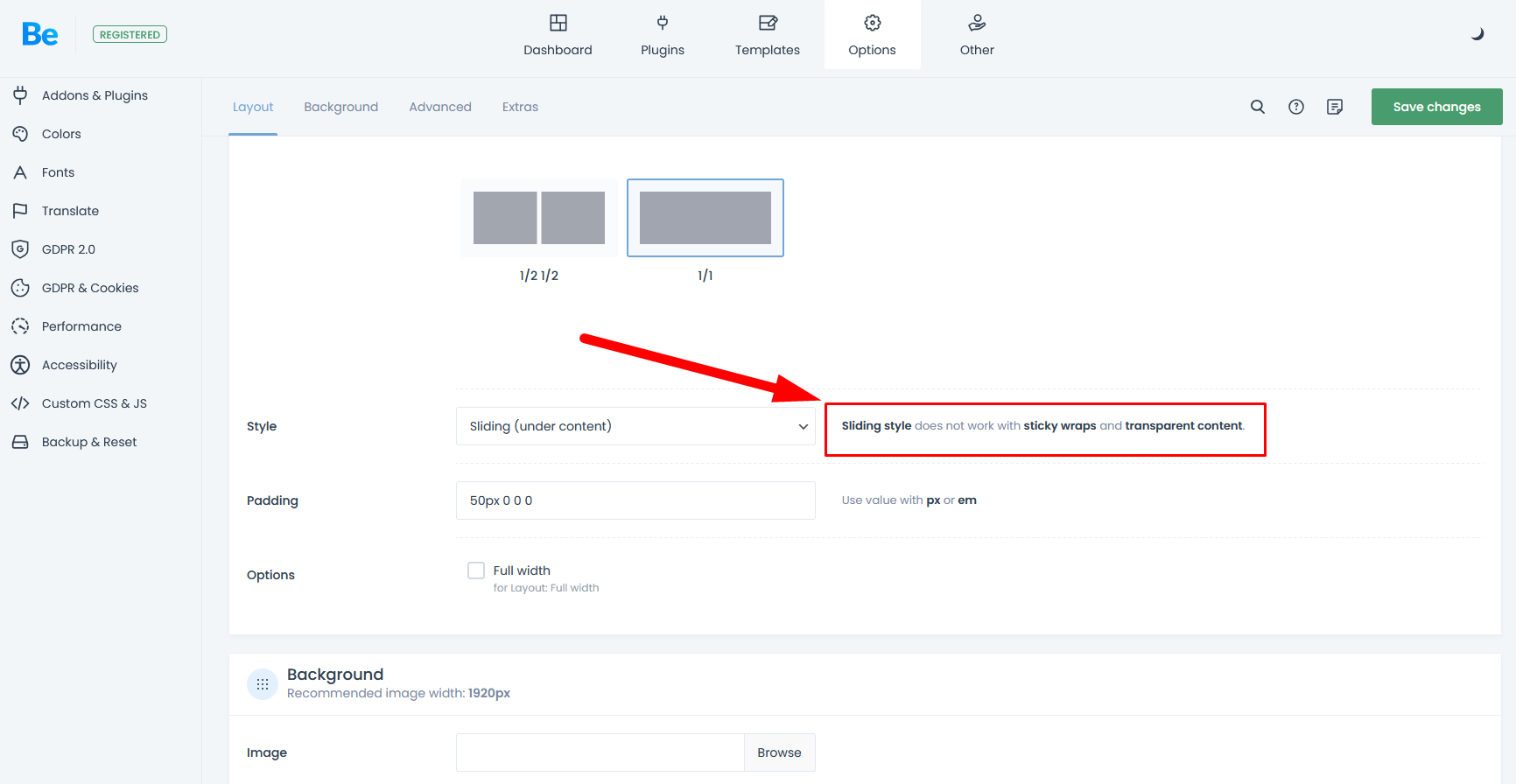1516x784 pixels.
Task: Click the notes icon beside help
Action: [1334, 107]
